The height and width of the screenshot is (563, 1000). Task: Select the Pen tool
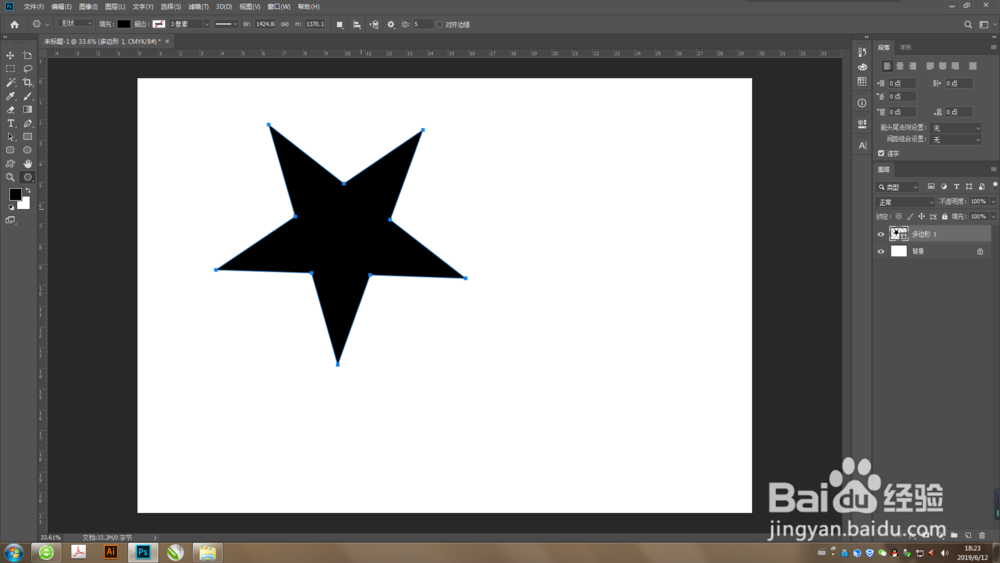[x=27, y=123]
